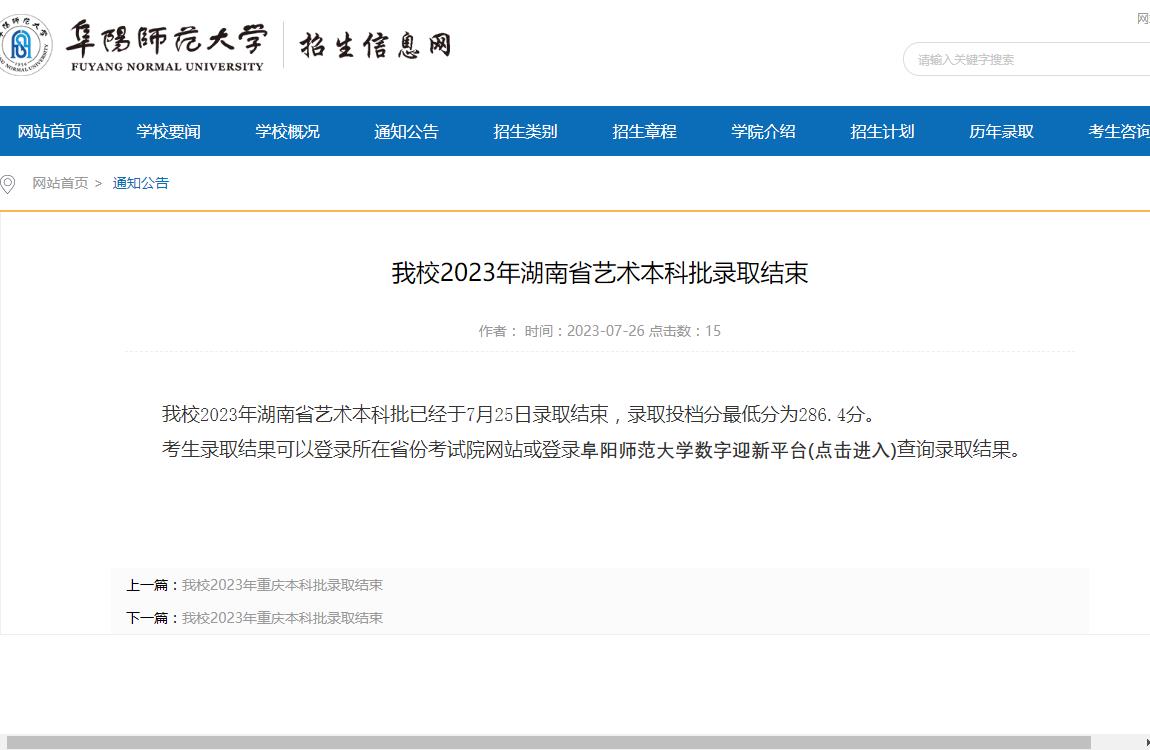This screenshot has width=1150, height=750.
Task: Click the date text 时间：2023-07-26
Action: pyautogui.click(x=585, y=331)
